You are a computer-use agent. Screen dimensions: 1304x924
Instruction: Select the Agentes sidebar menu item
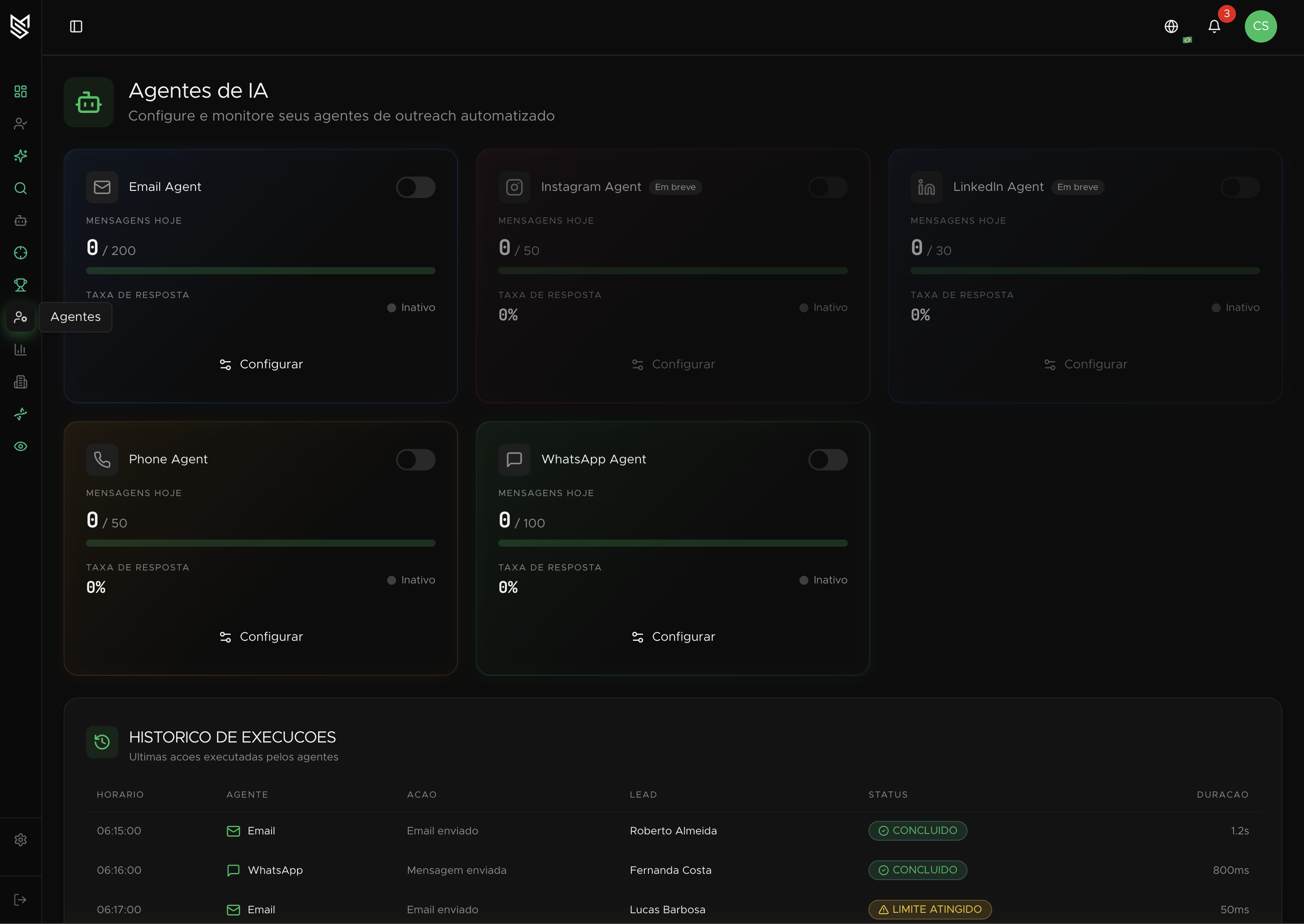(x=21, y=317)
